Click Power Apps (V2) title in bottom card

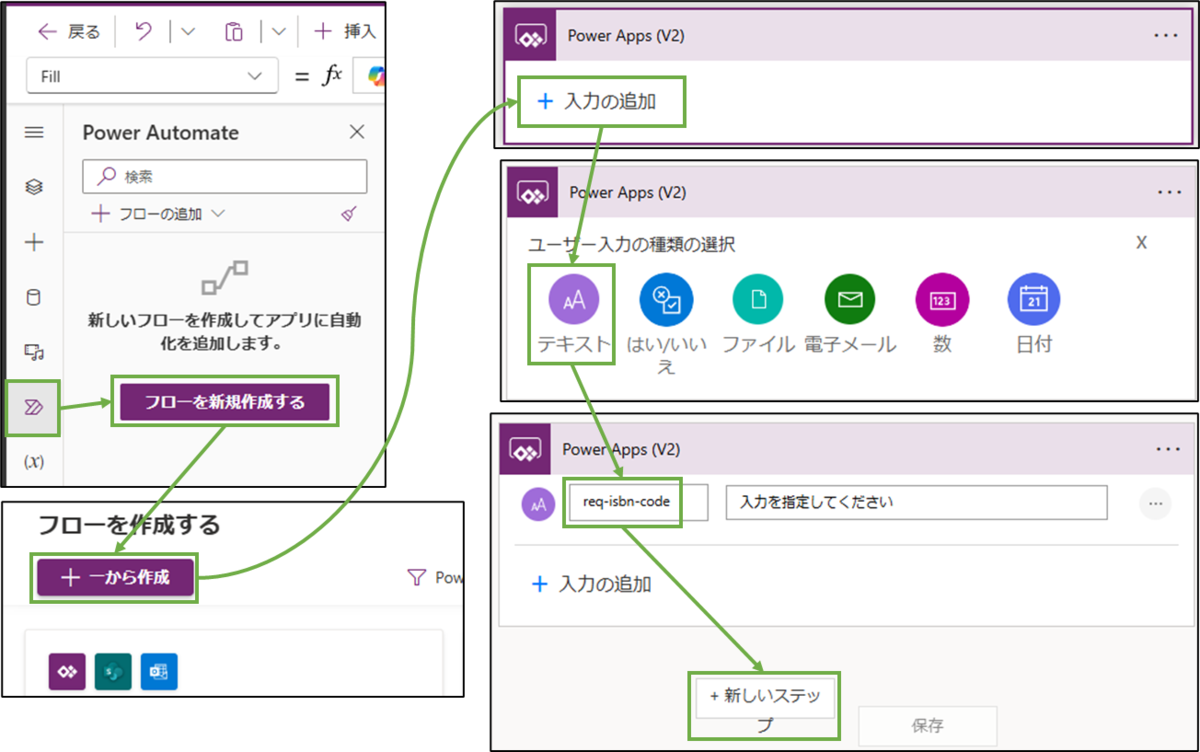point(621,449)
